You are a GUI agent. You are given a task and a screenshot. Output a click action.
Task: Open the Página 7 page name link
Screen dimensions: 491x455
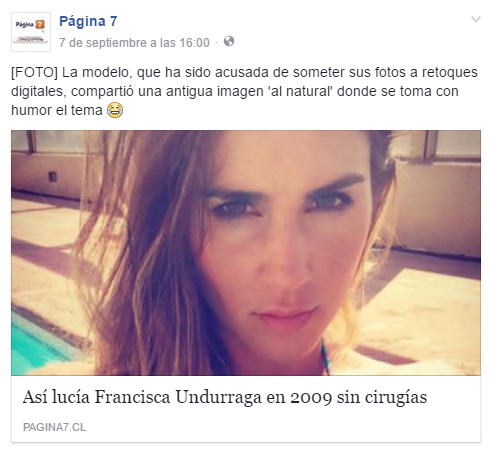pyautogui.click(x=88, y=21)
